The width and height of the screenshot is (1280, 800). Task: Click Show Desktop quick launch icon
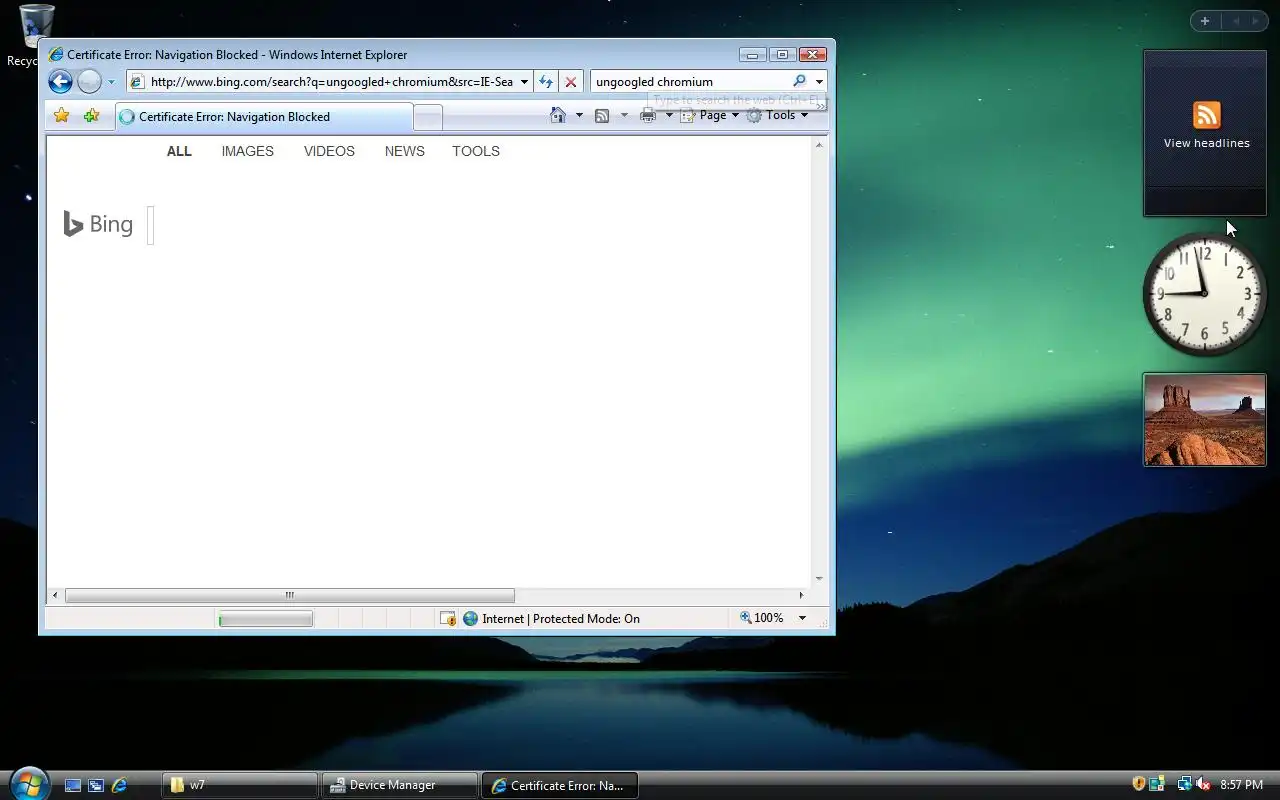click(73, 786)
